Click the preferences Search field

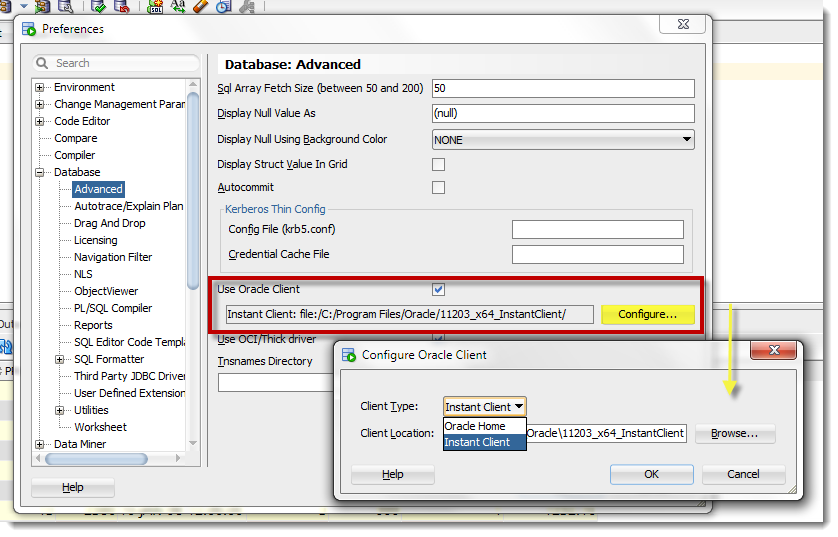click(x=116, y=63)
